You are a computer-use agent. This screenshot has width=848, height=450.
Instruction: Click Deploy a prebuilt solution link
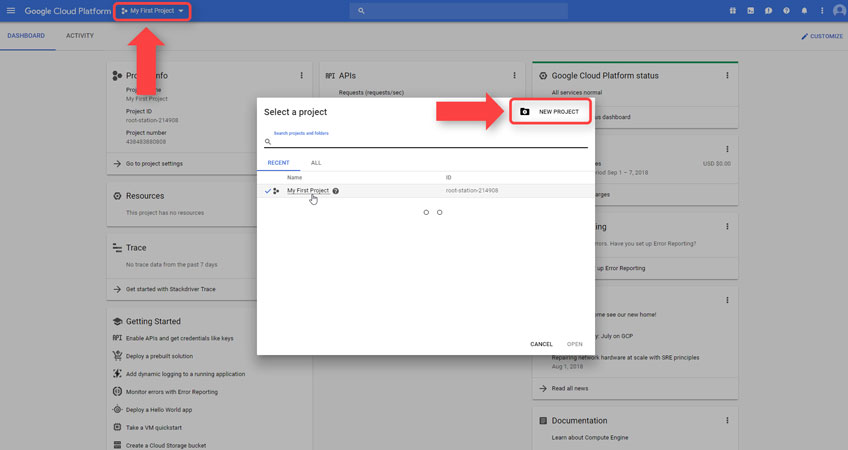159,356
